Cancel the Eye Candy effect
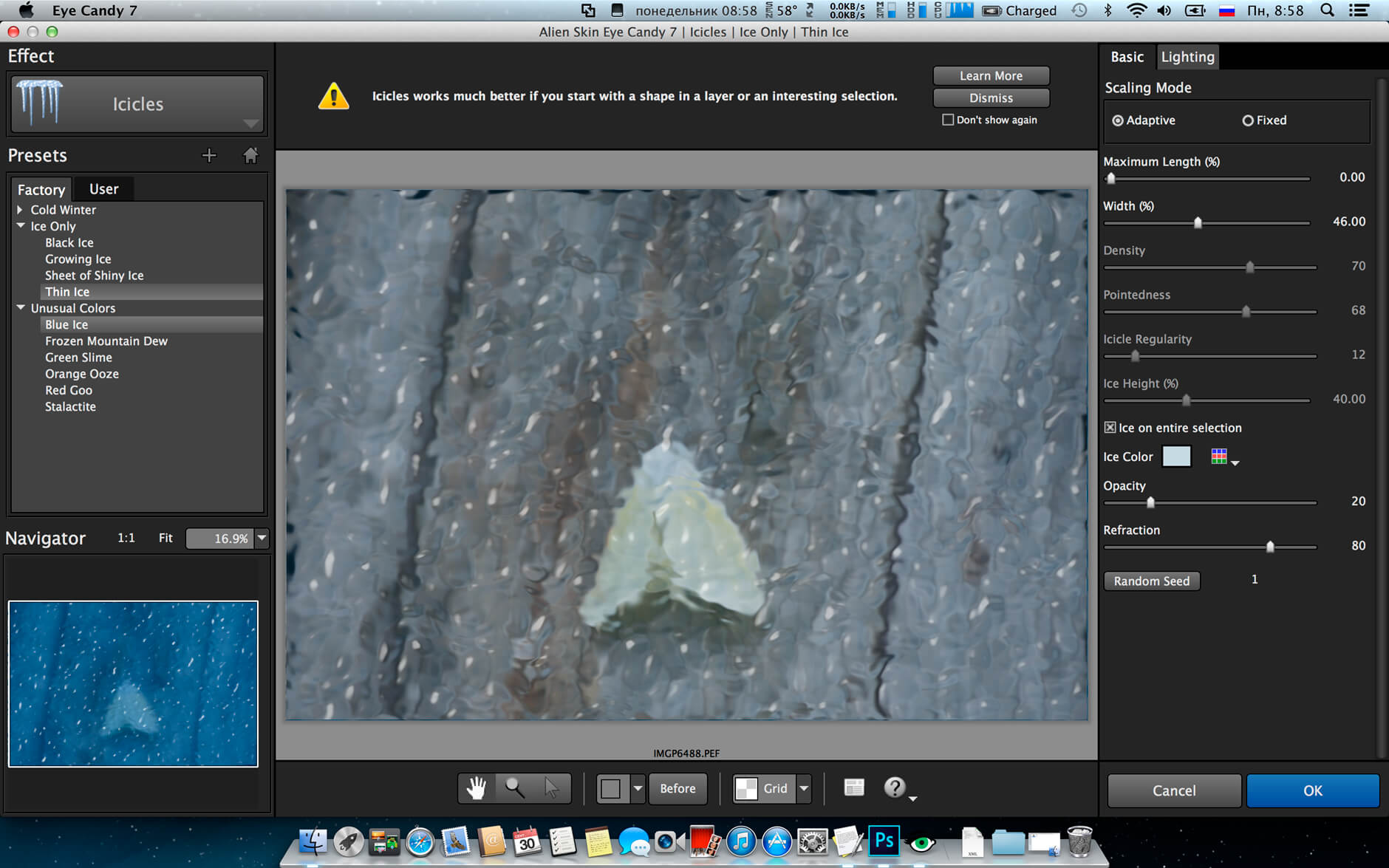 pos(1174,790)
